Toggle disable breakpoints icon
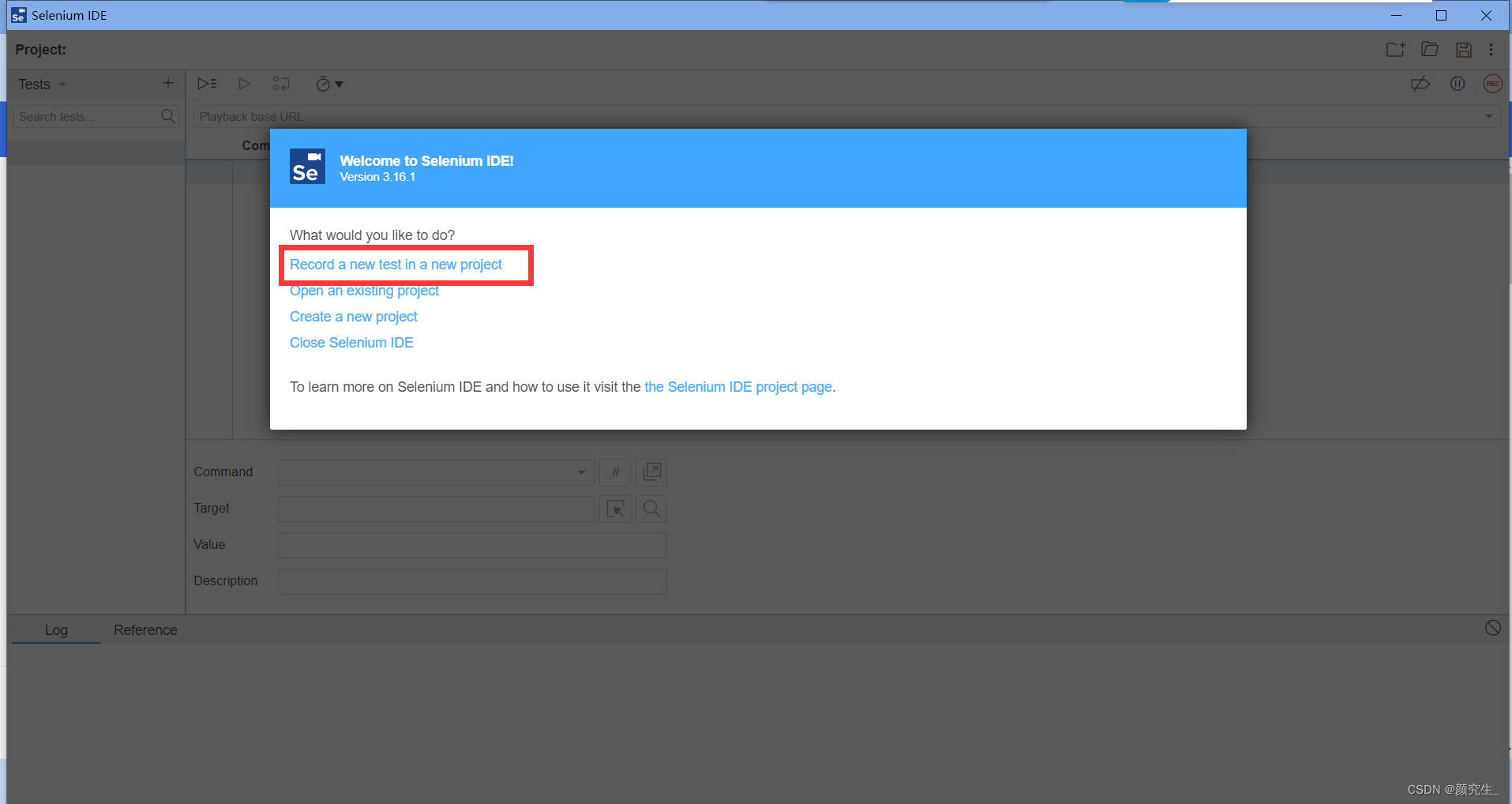 (1420, 84)
